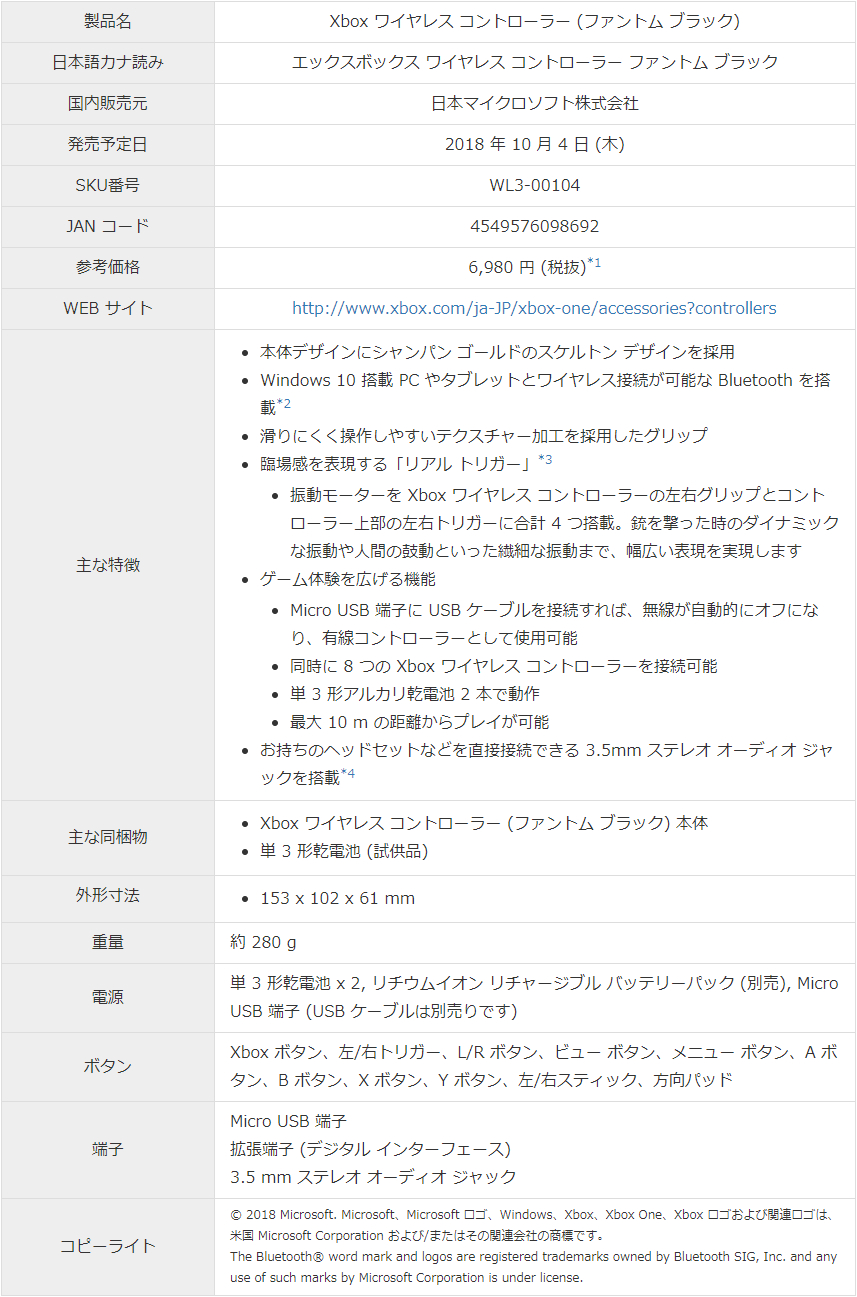Click the 国内販売元 label
Screen dimensions: 857x1297
(x=107, y=103)
